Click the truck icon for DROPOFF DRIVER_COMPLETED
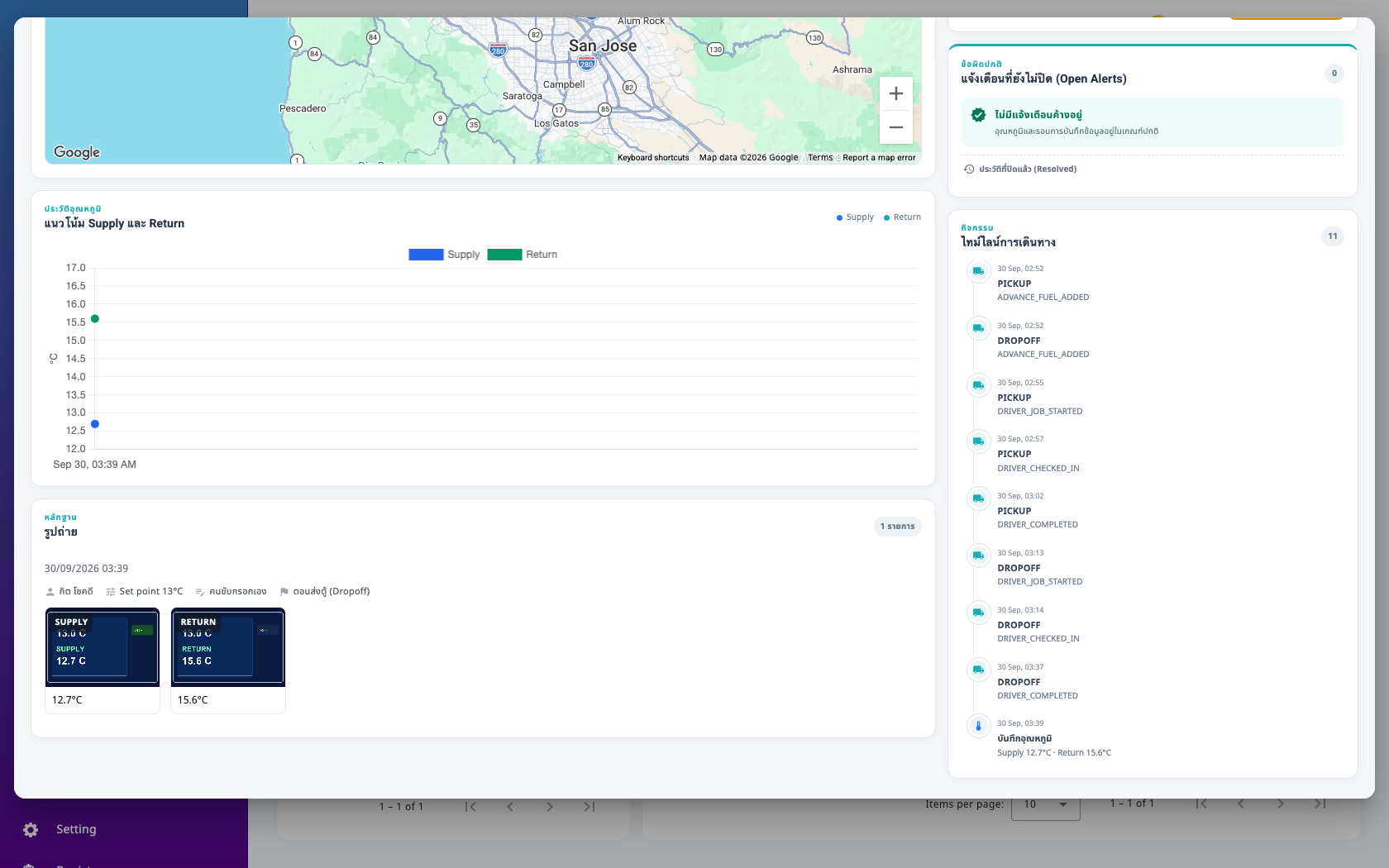The width and height of the screenshot is (1389, 868). pos(978,670)
